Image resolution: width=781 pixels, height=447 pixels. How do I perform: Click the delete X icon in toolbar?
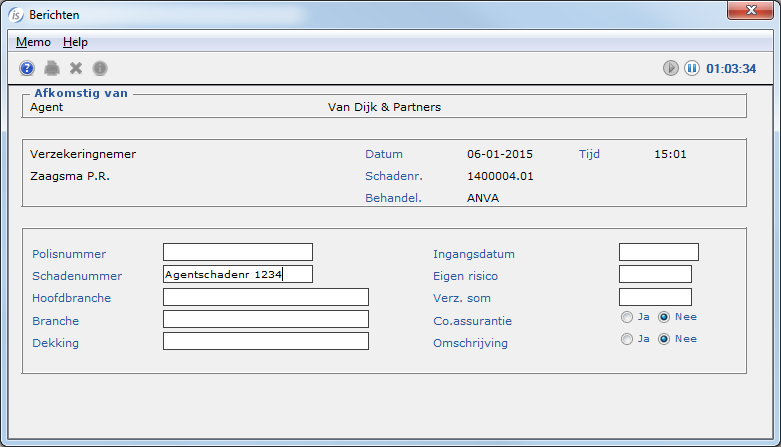pos(76,68)
